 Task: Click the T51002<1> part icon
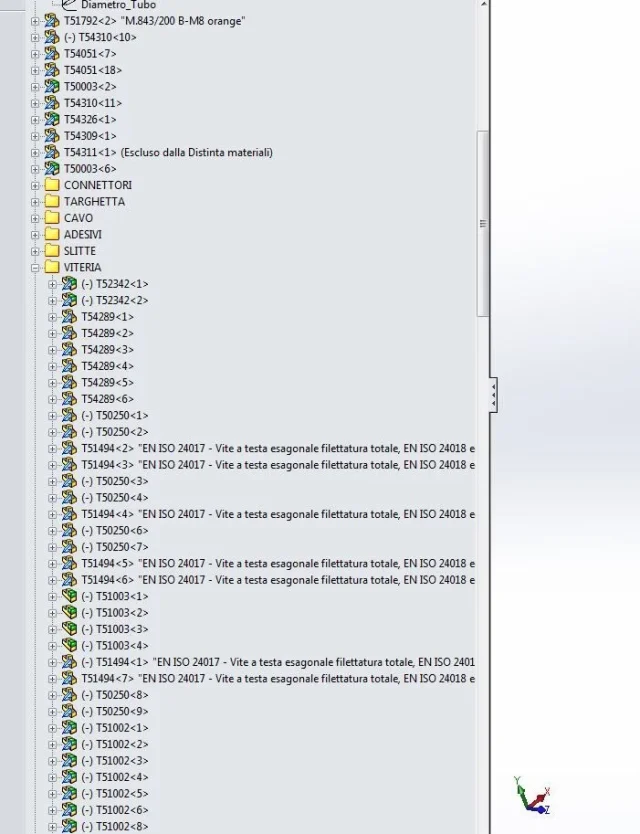click(69, 728)
